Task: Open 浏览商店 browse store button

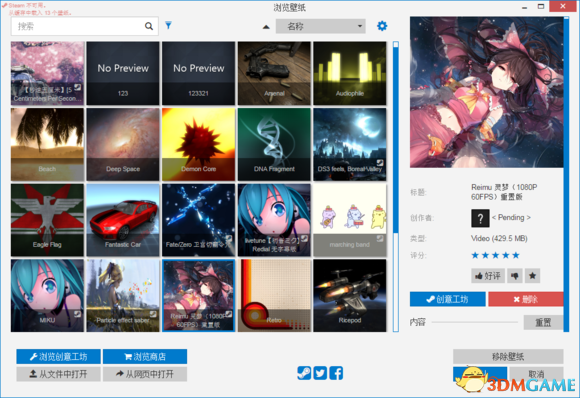Action: pos(145,357)
